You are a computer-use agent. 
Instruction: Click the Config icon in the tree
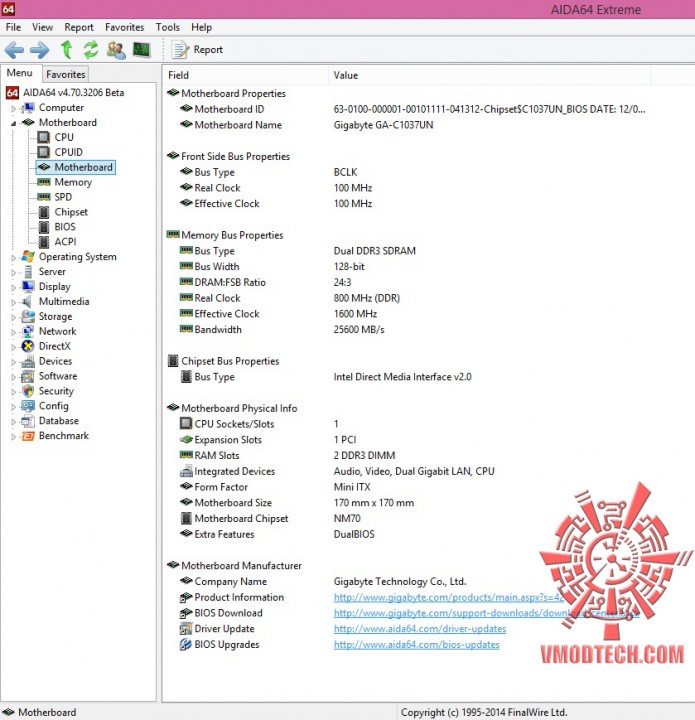[x=28, y=406]
